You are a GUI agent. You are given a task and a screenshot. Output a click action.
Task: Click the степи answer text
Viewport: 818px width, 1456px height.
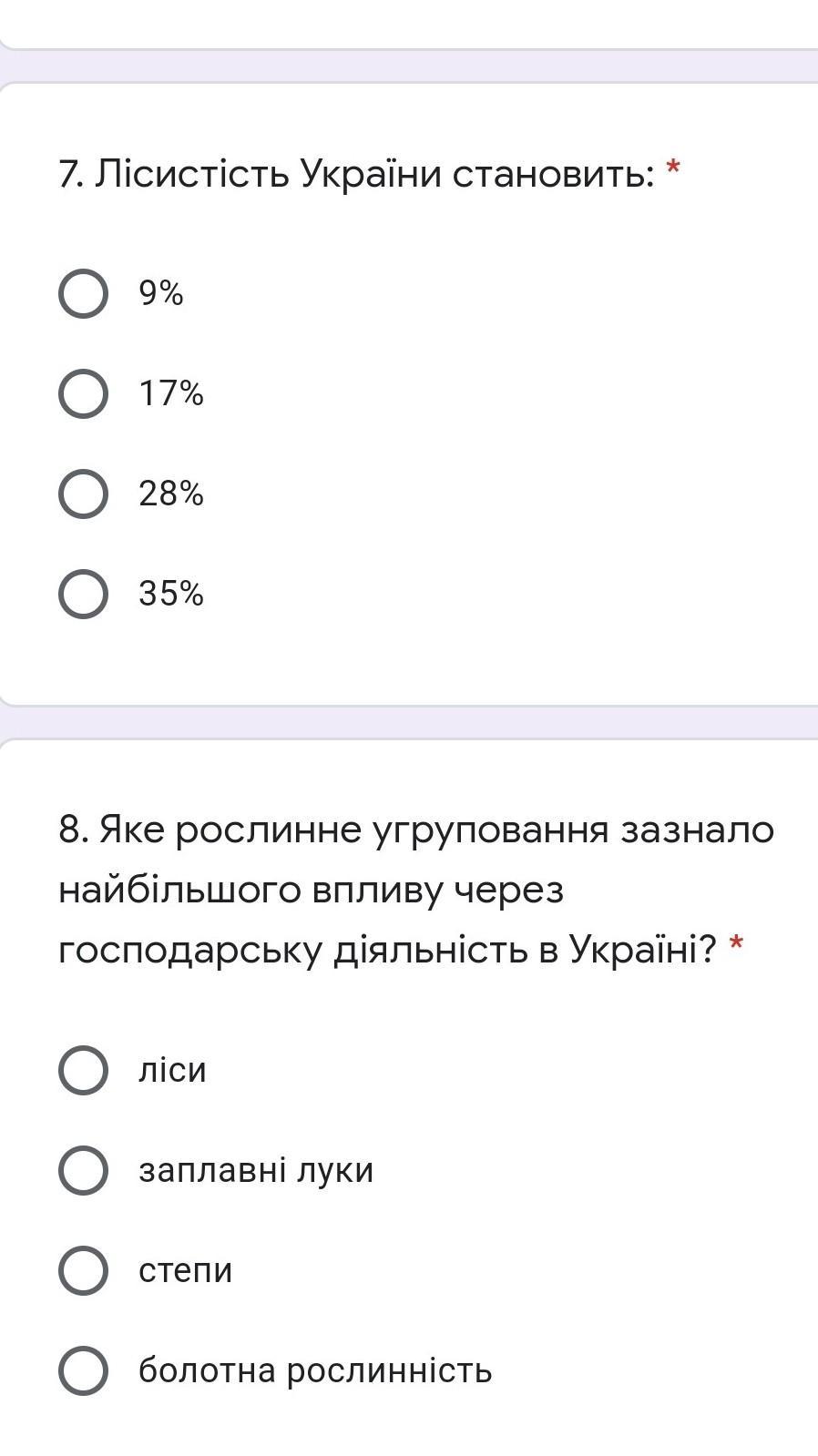[185, 1270]
